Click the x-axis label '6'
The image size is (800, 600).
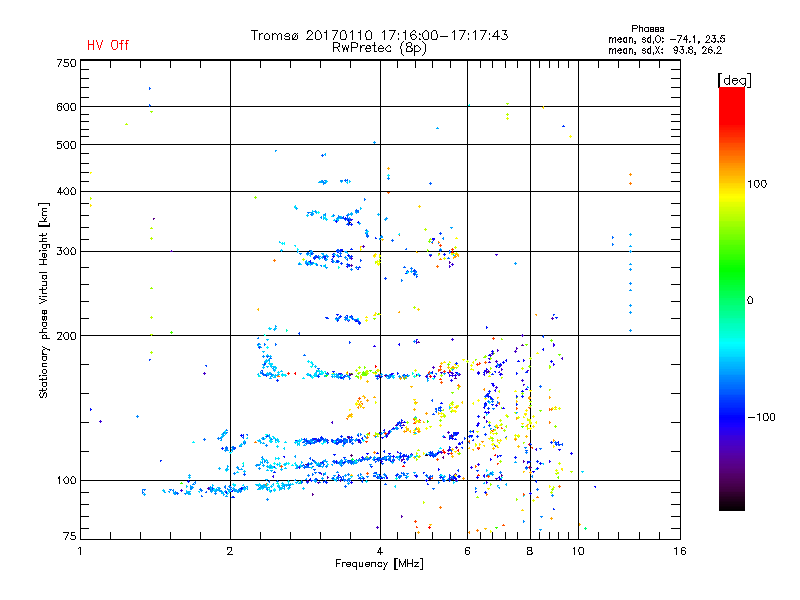[467, 551]
